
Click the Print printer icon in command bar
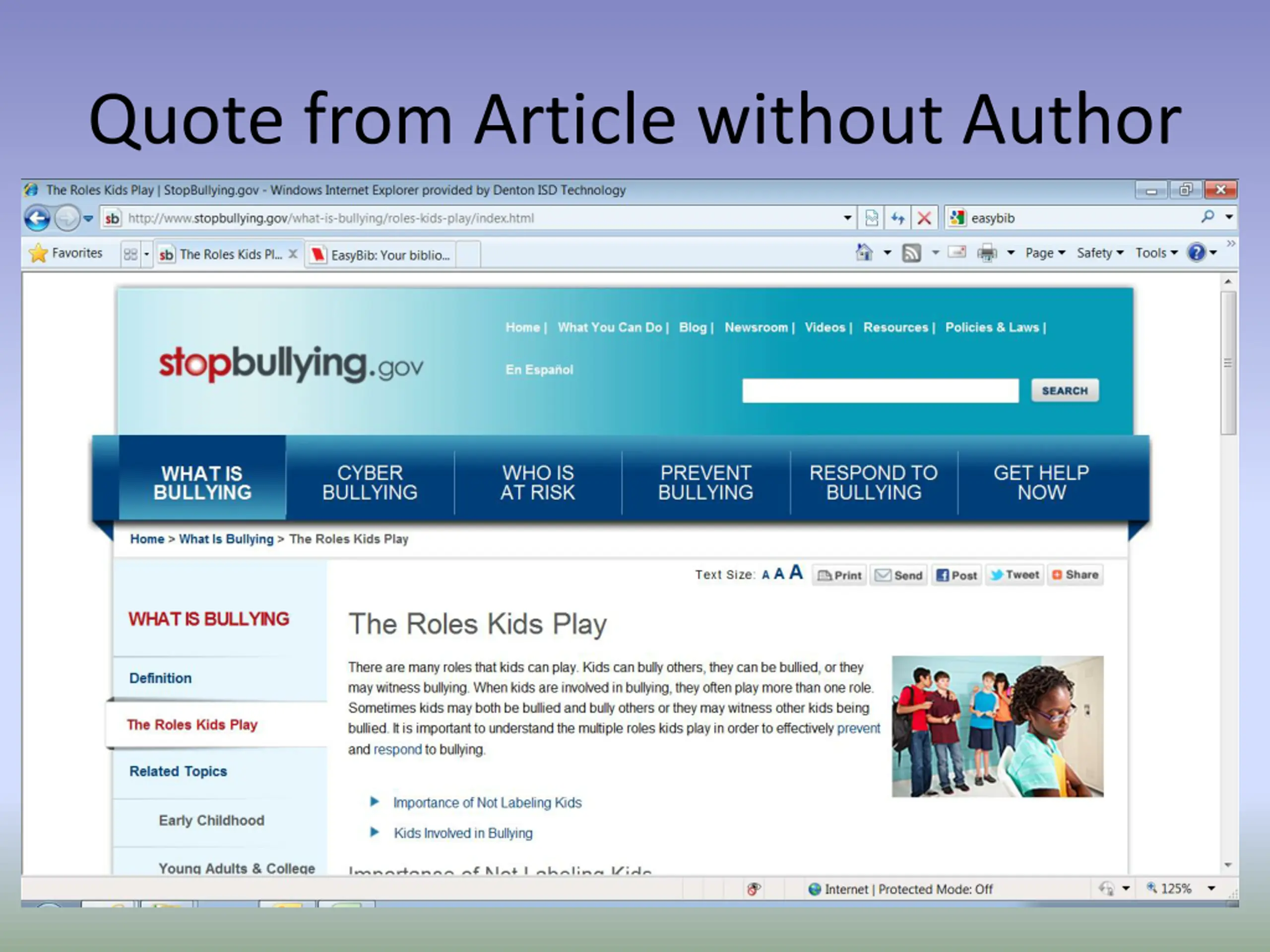click(987, 252)
